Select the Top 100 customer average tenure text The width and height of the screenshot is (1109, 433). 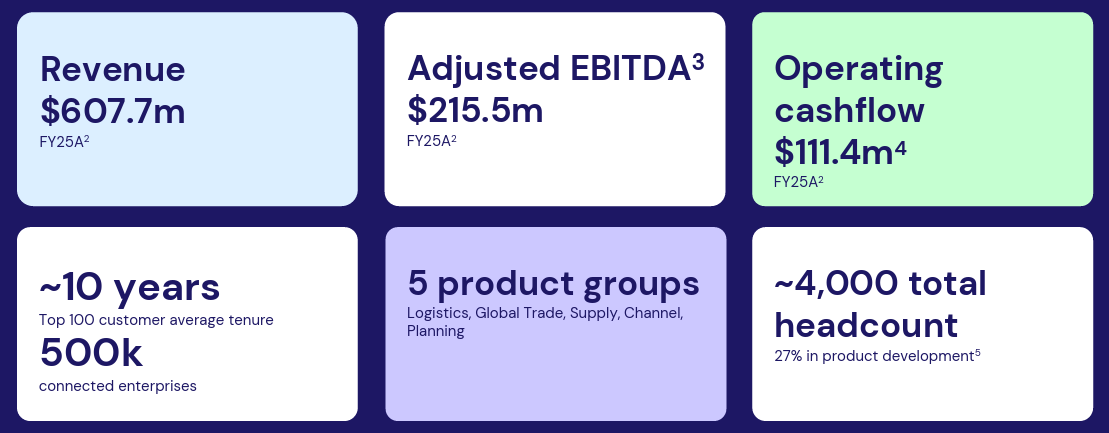coord(156,320)
